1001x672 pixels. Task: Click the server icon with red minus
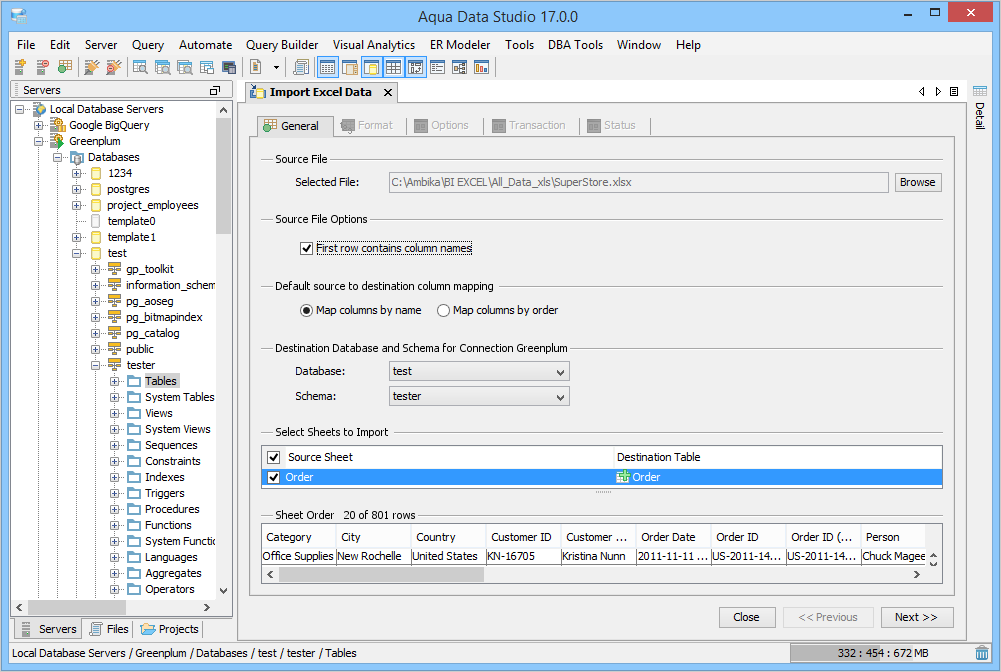click(42, 67)
